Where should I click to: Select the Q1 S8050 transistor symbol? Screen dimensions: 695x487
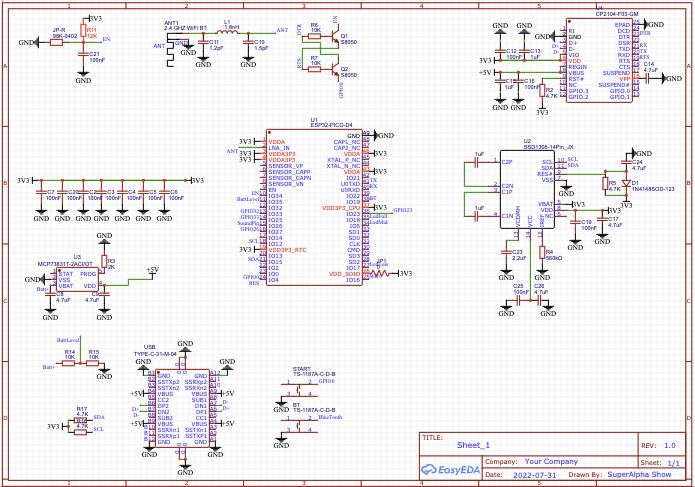pos(334,35)
